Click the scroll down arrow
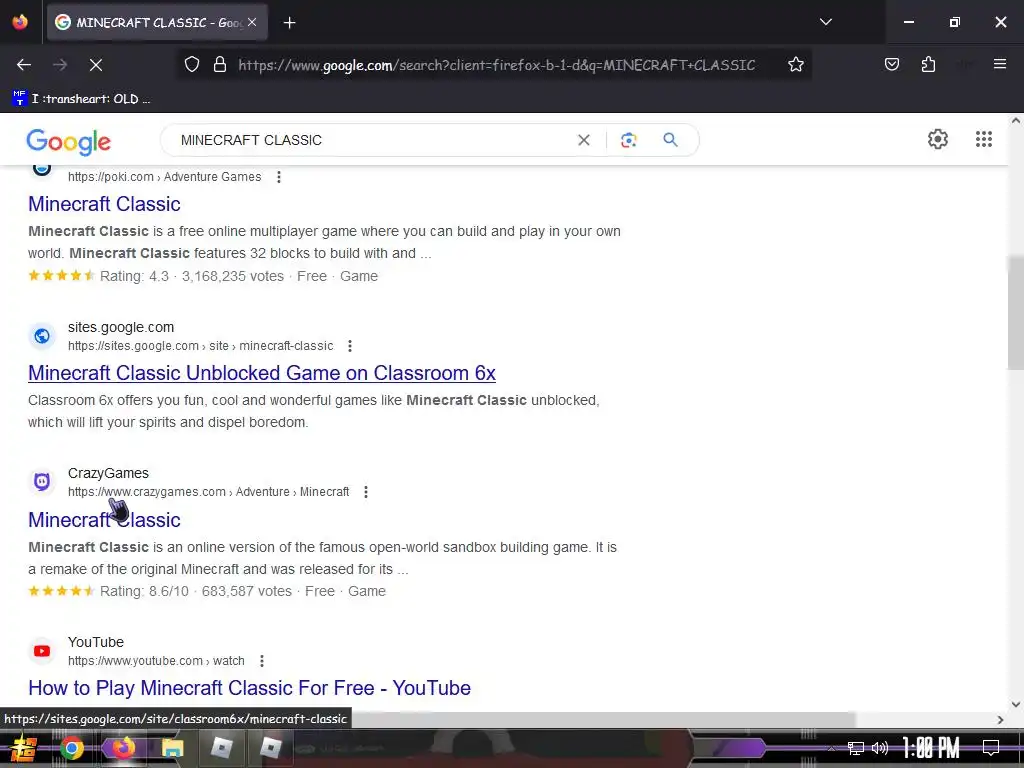Image resolution: width=1024 pixels, height=768 pixels. [x=1016, y=704]
